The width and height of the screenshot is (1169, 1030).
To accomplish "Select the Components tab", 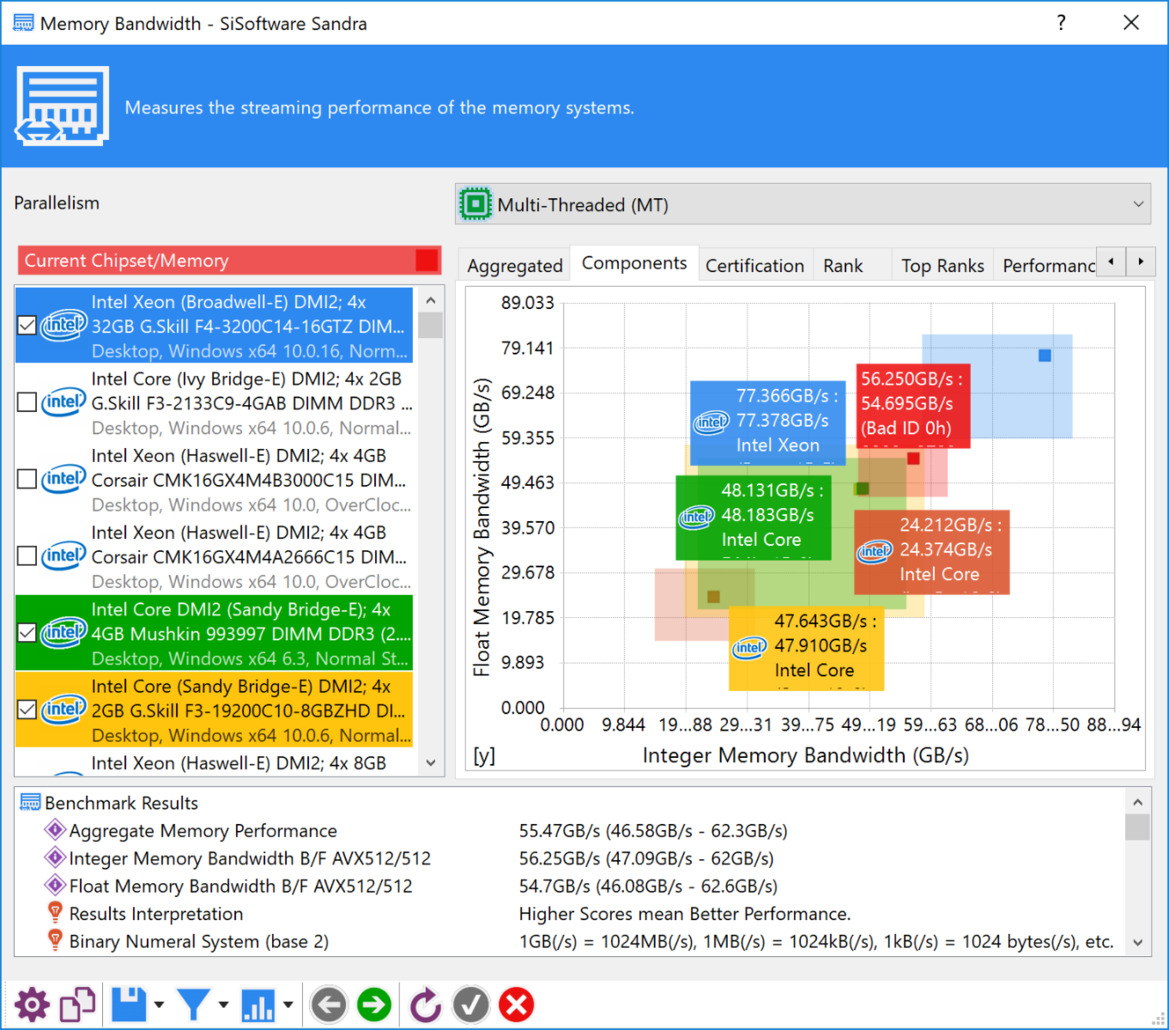I will tap(634, 263).
